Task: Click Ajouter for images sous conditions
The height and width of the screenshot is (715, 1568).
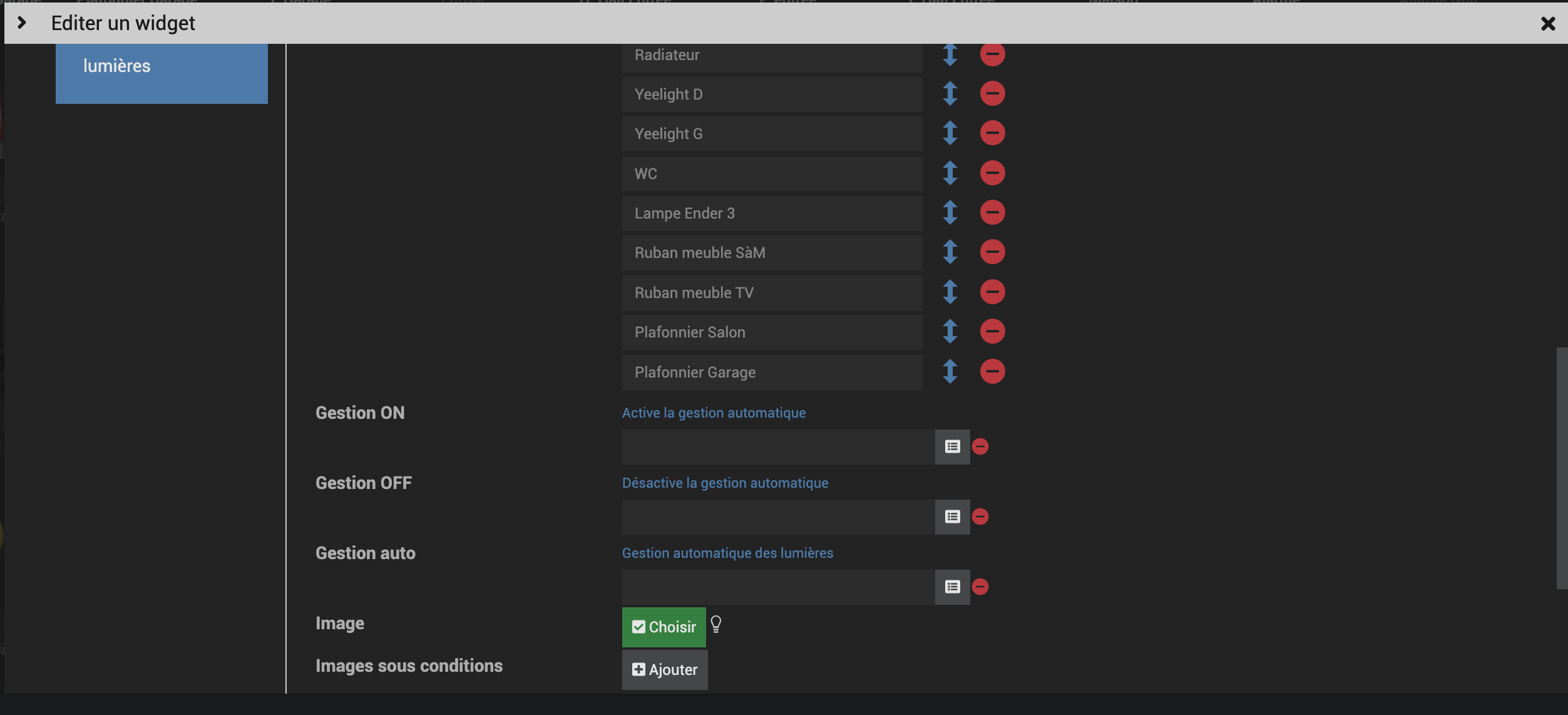Action: (664, 670)
